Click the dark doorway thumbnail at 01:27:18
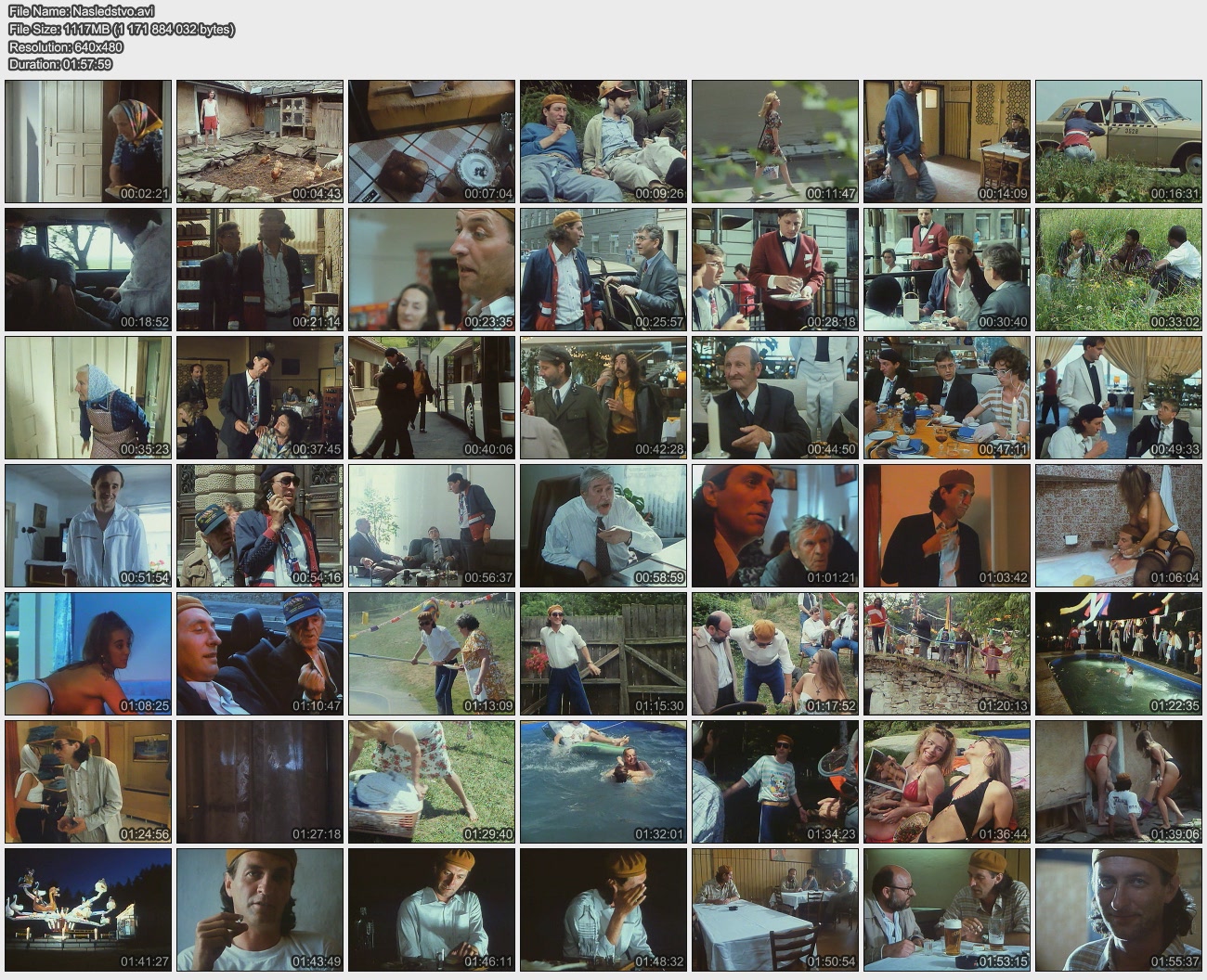This screenshot has width=1207, height=980. pos(260,781)
